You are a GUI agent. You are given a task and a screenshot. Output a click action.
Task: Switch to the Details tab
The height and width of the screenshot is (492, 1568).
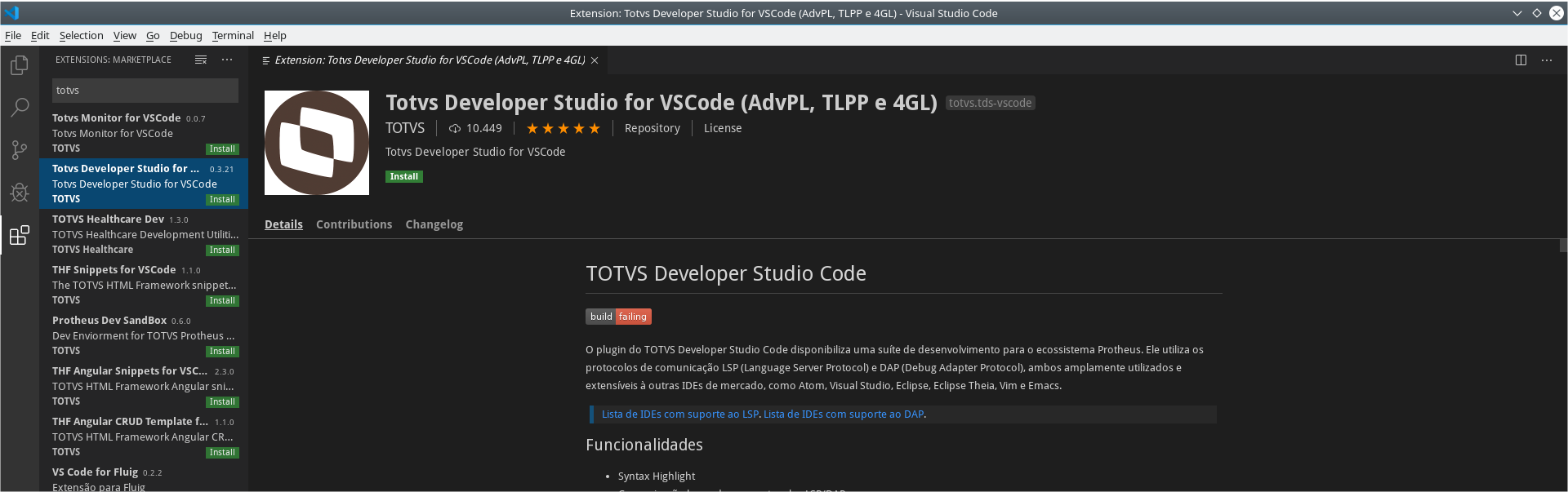click(283, 224)
